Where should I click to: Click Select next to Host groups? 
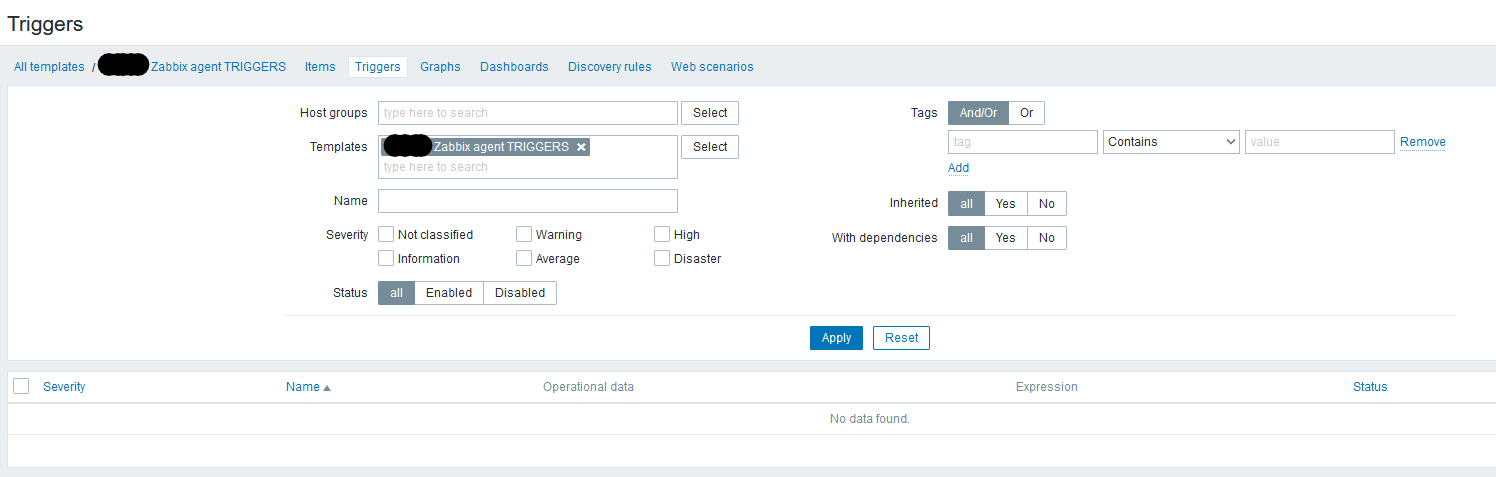pos(710,113)
